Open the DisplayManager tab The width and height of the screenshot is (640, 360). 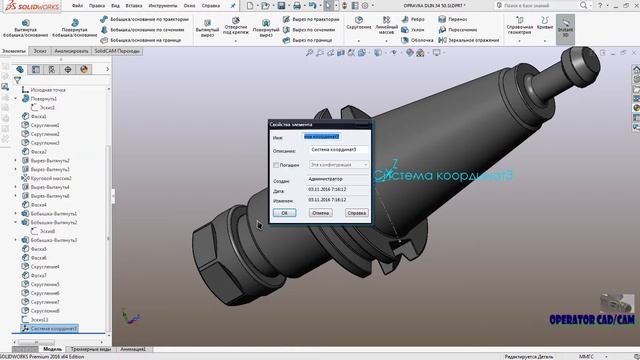(84, 69)
